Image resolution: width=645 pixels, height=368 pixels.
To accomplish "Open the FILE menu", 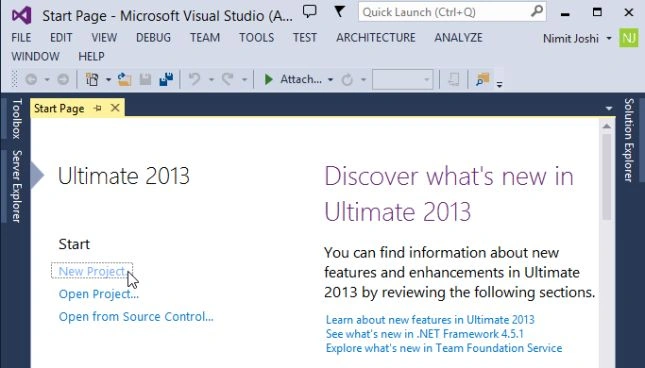I will coord(21,38).
